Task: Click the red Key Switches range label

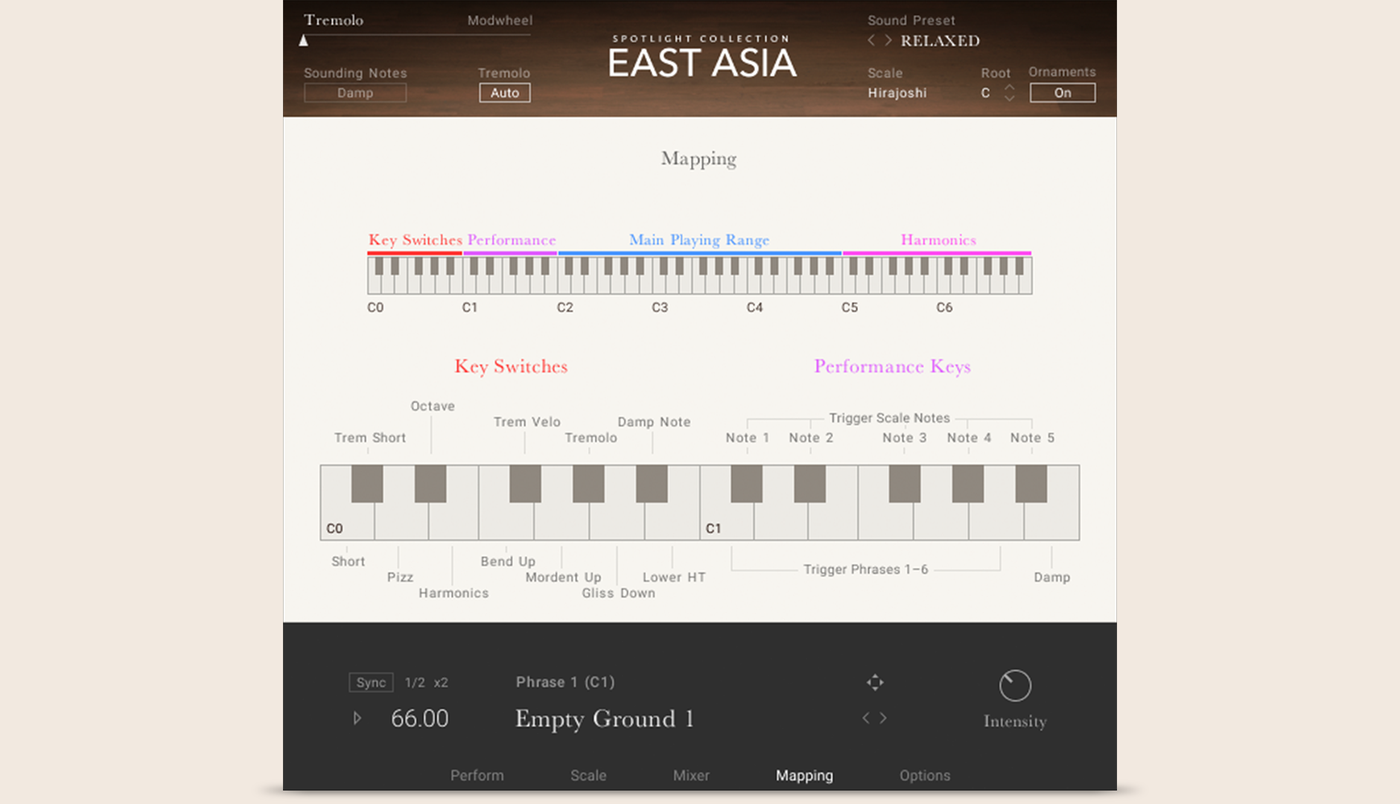Action: point(415,240)
